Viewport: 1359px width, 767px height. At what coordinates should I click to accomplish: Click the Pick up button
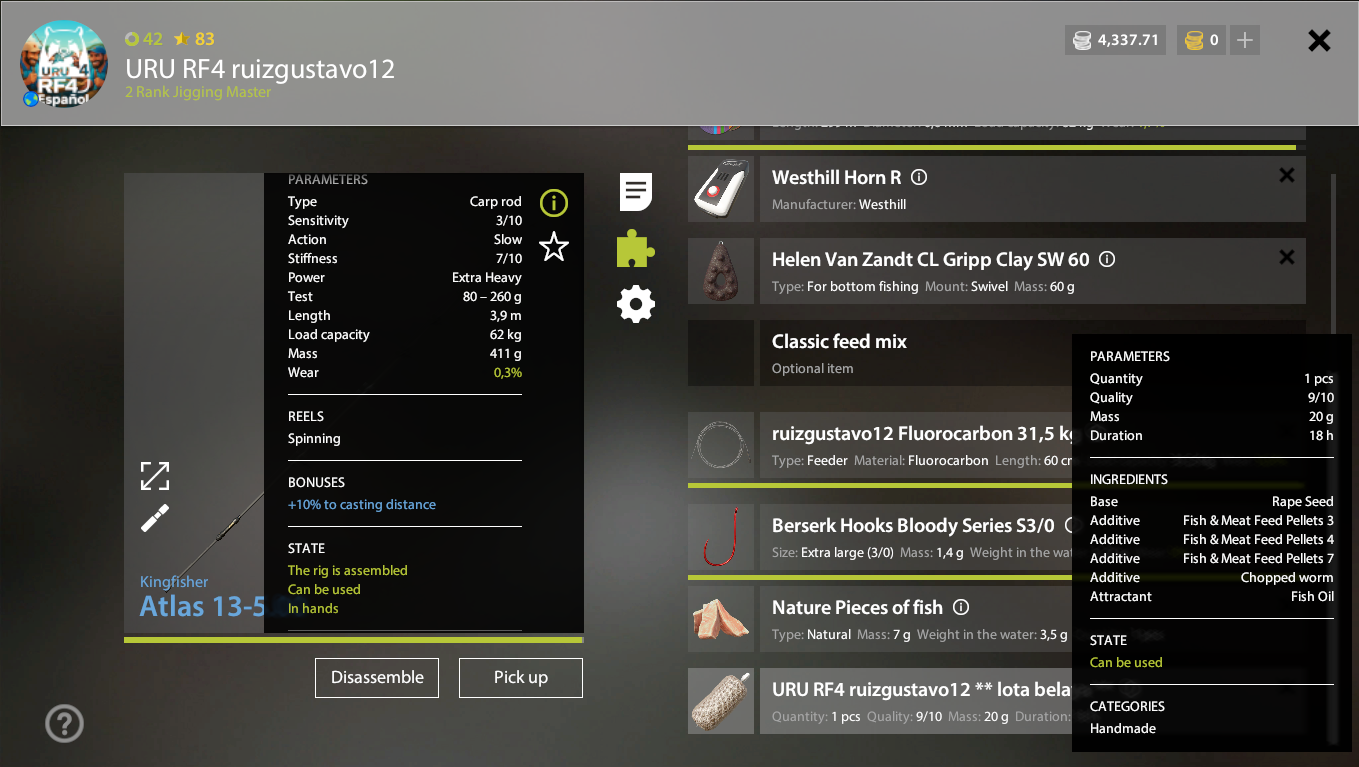(x=520, y=677)
